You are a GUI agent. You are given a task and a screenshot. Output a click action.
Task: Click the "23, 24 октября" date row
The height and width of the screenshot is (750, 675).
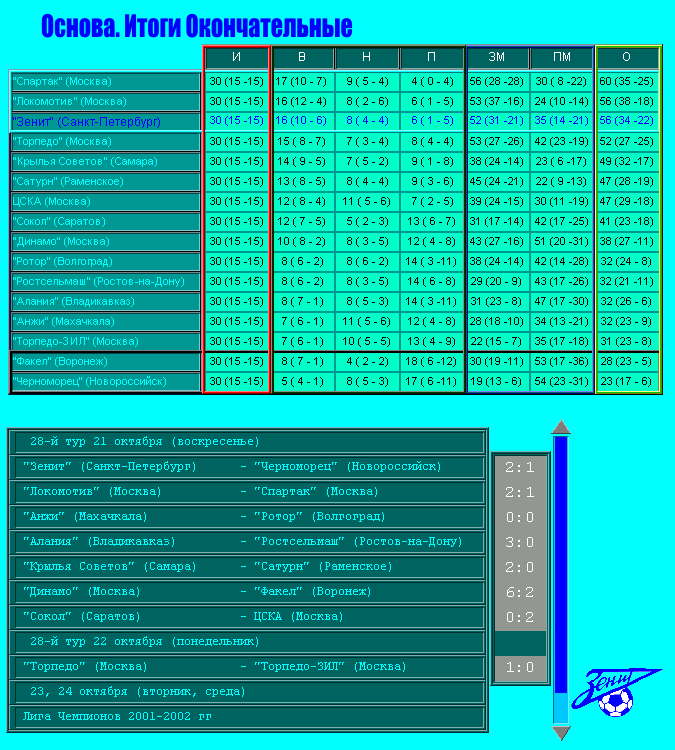point(248,692)
